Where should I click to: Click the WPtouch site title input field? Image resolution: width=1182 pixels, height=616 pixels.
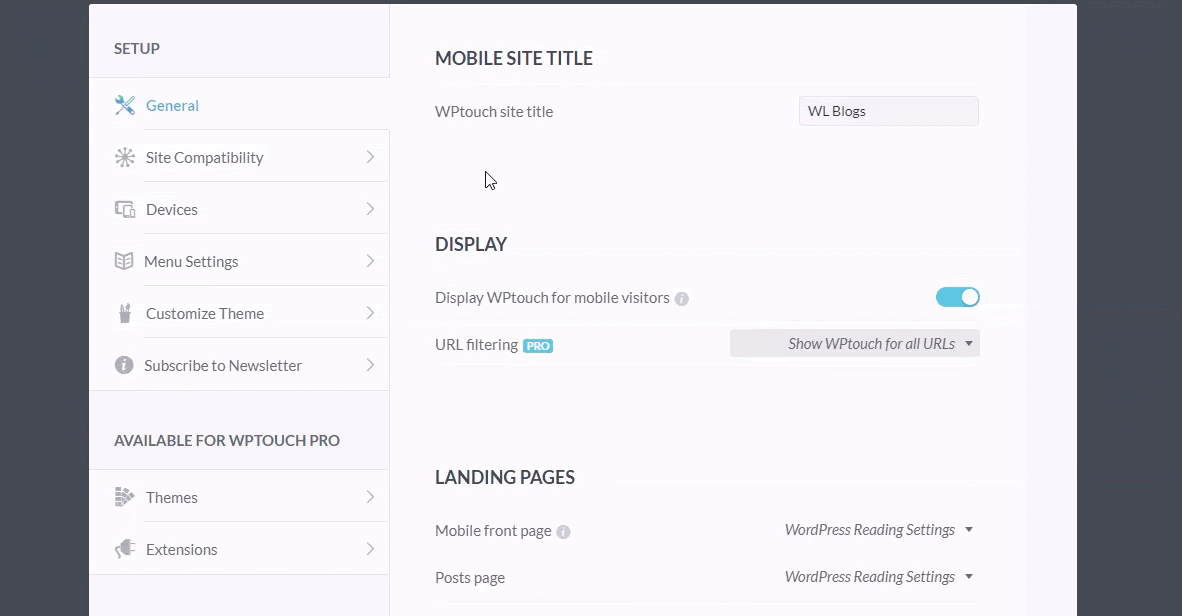(x=889, y=111)
